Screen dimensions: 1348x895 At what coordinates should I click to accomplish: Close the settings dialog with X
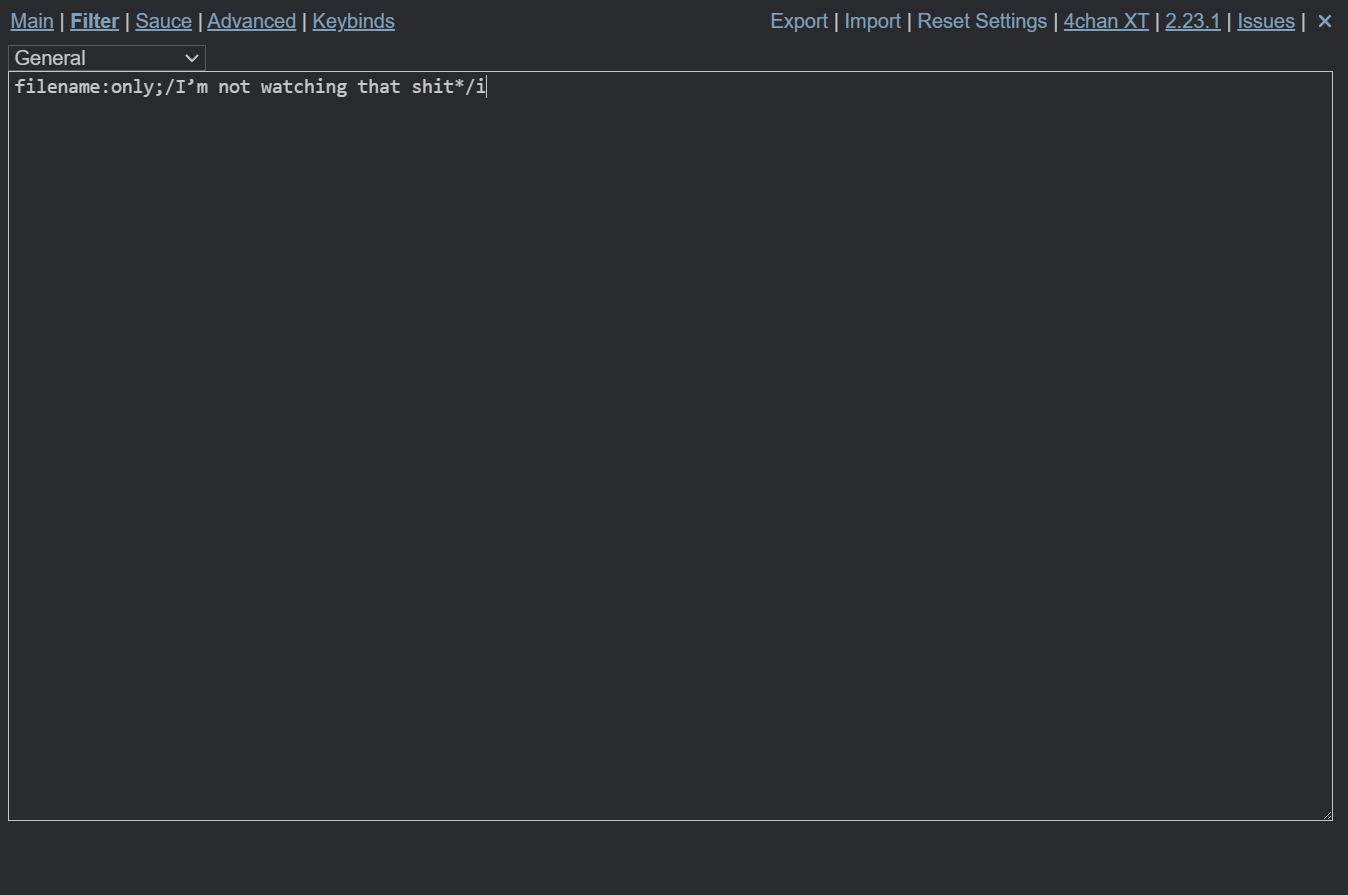[x=1325, y=21]
